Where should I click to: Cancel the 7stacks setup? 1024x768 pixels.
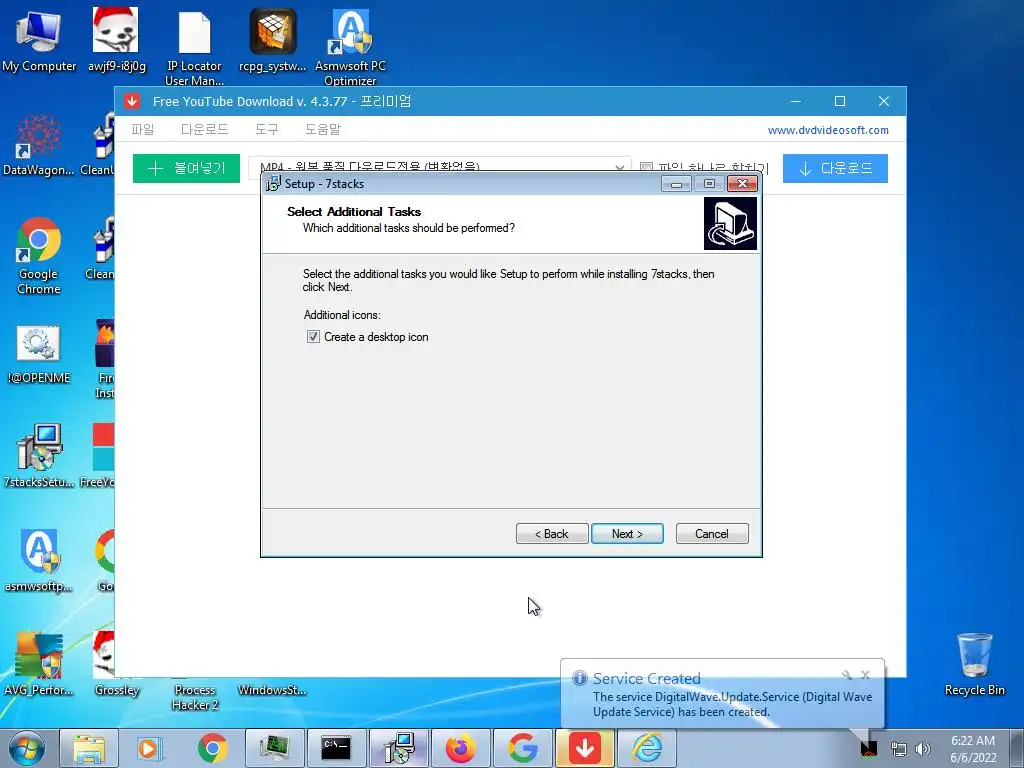click(712, 534)
